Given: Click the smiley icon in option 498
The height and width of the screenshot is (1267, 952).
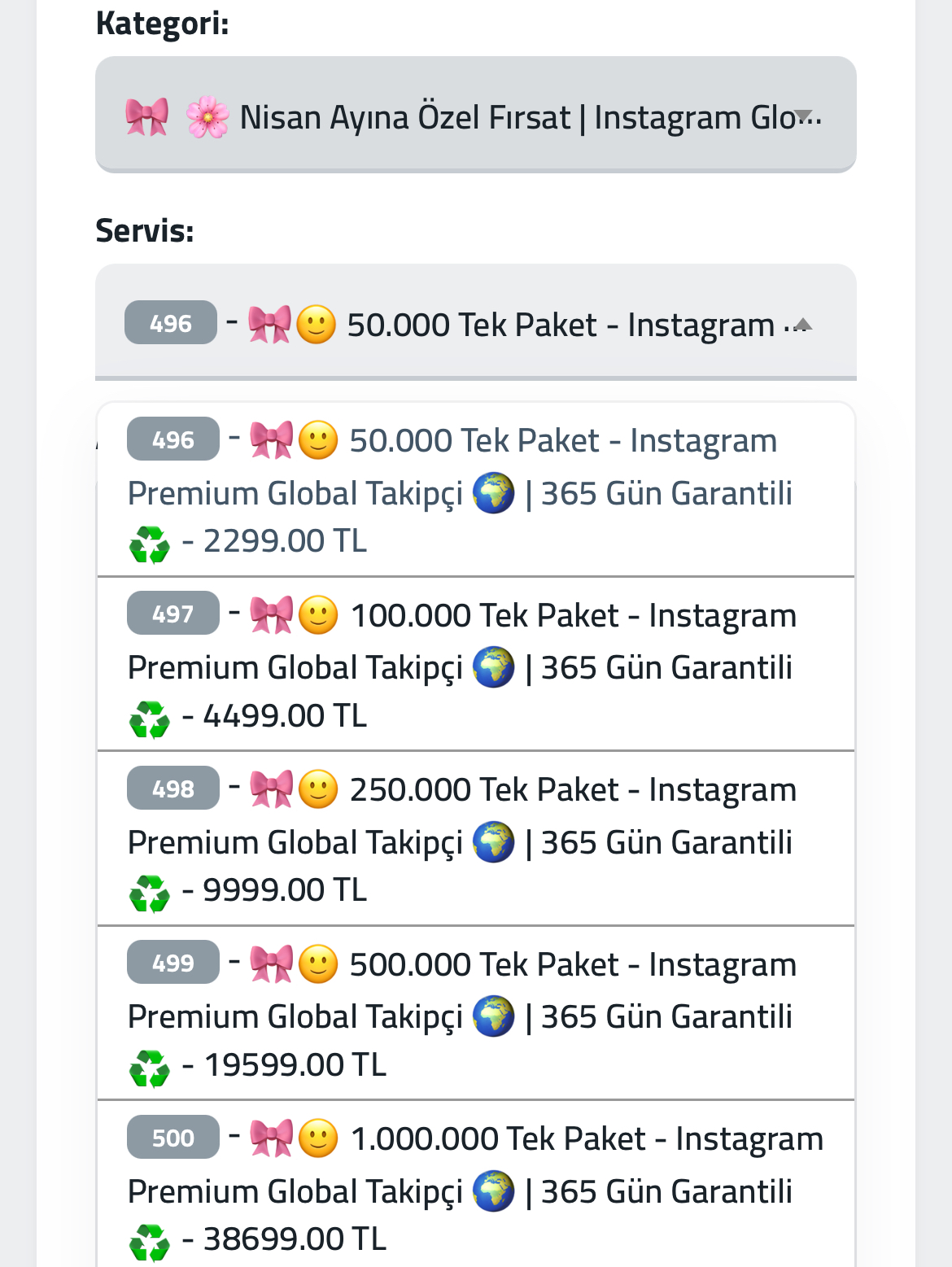Looking at the screenshot, I should pyautogui.click(x=318, y=789).
